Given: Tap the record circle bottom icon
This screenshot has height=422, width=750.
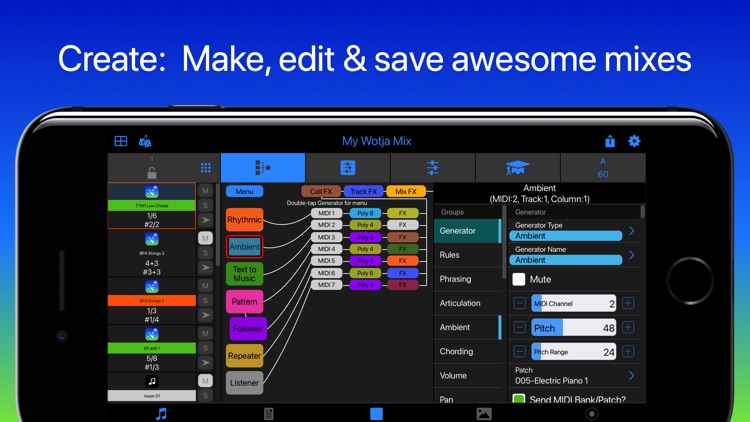Looking at the screenshot, I should (592, 414).
